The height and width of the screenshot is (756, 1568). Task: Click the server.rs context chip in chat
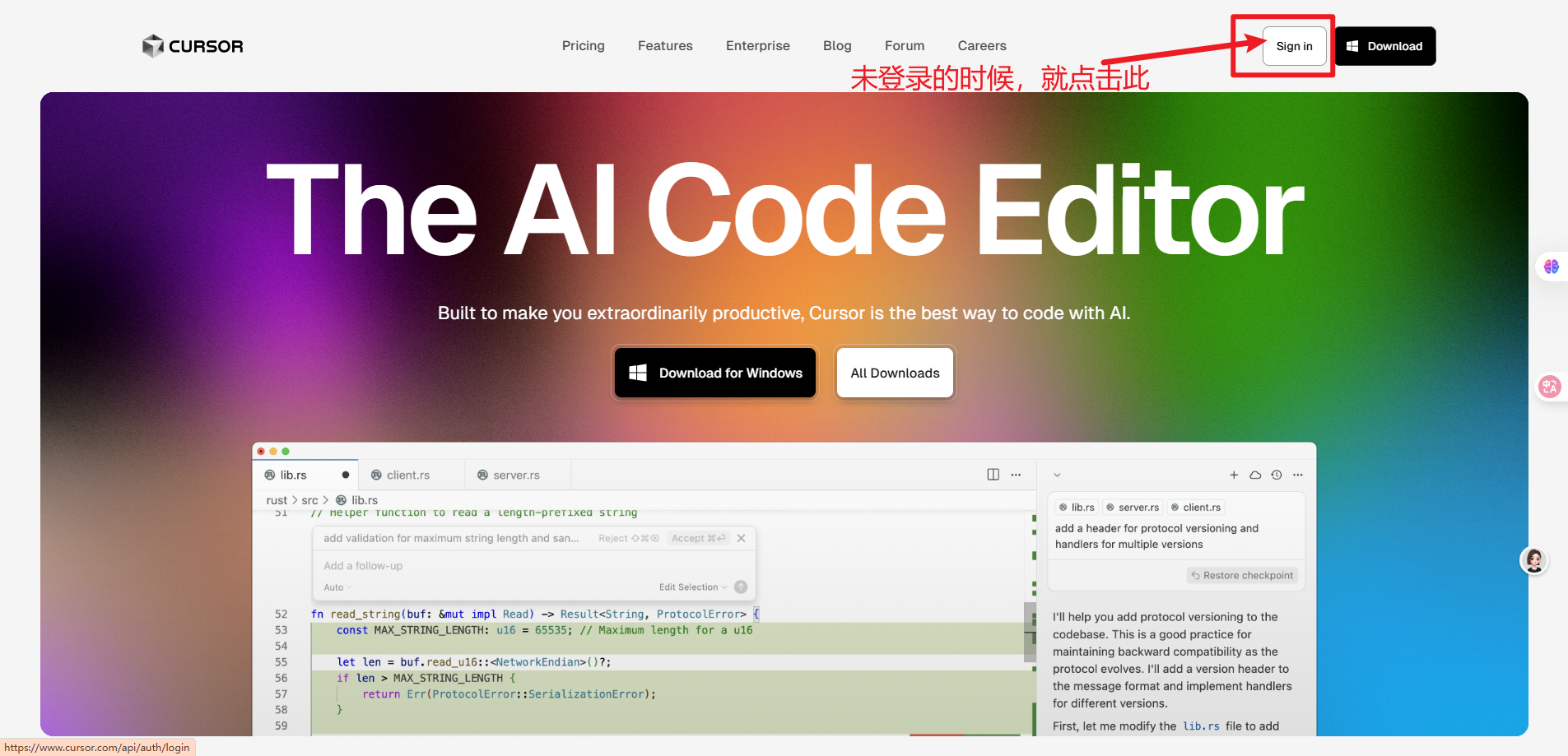(1133, 508)
